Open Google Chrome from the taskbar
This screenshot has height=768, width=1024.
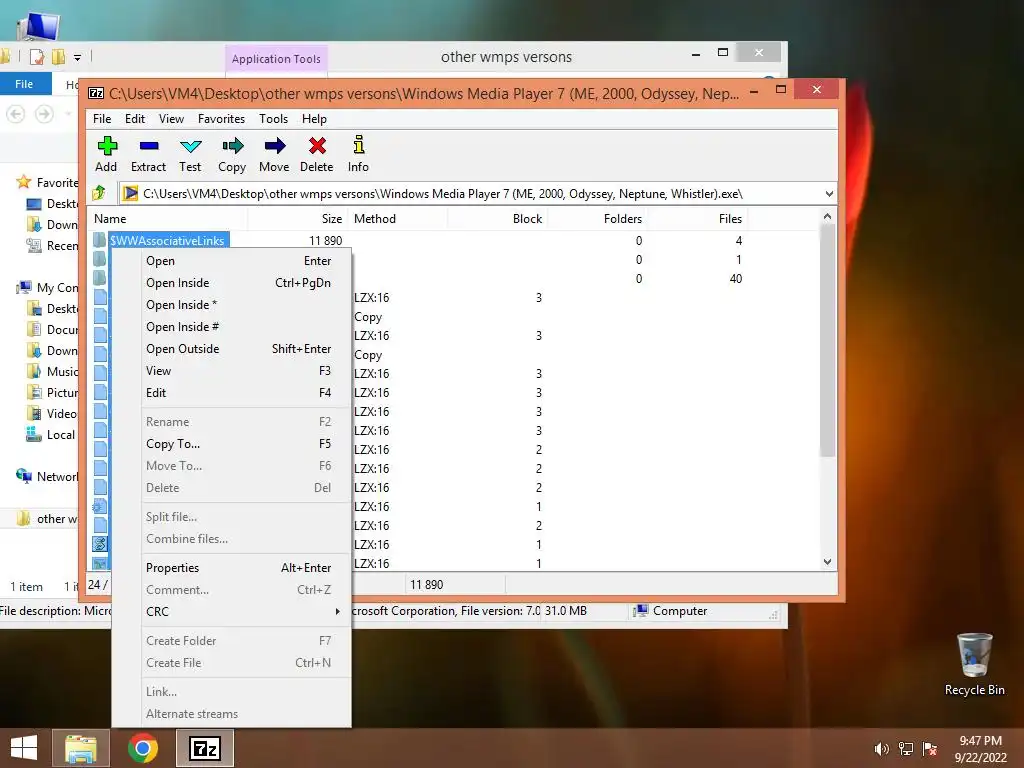click(x=143, y=748)
